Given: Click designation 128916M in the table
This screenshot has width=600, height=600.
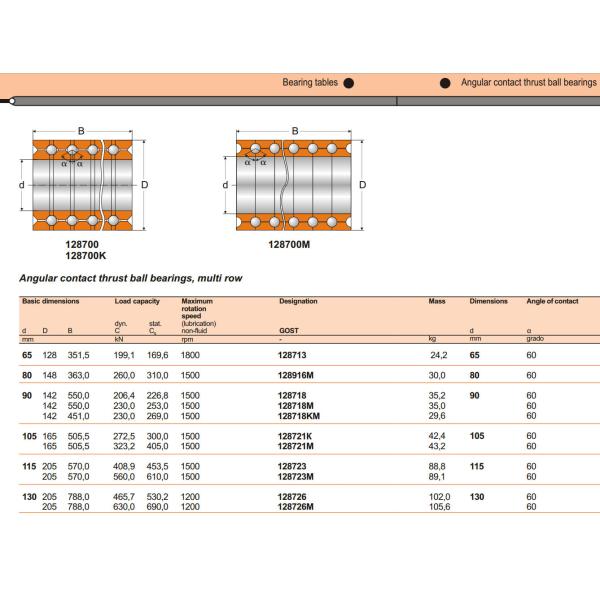Looking at the screenshot, I should point(294,376).
